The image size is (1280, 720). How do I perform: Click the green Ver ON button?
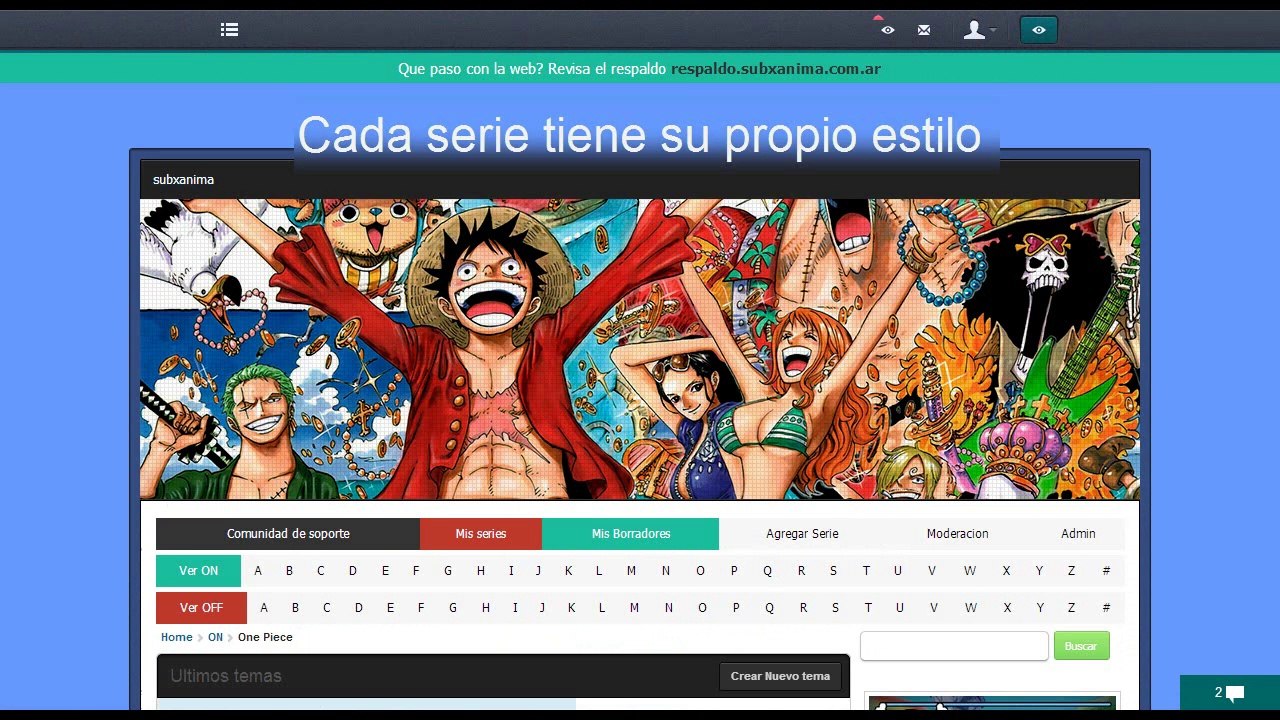(x=198, y=571)
